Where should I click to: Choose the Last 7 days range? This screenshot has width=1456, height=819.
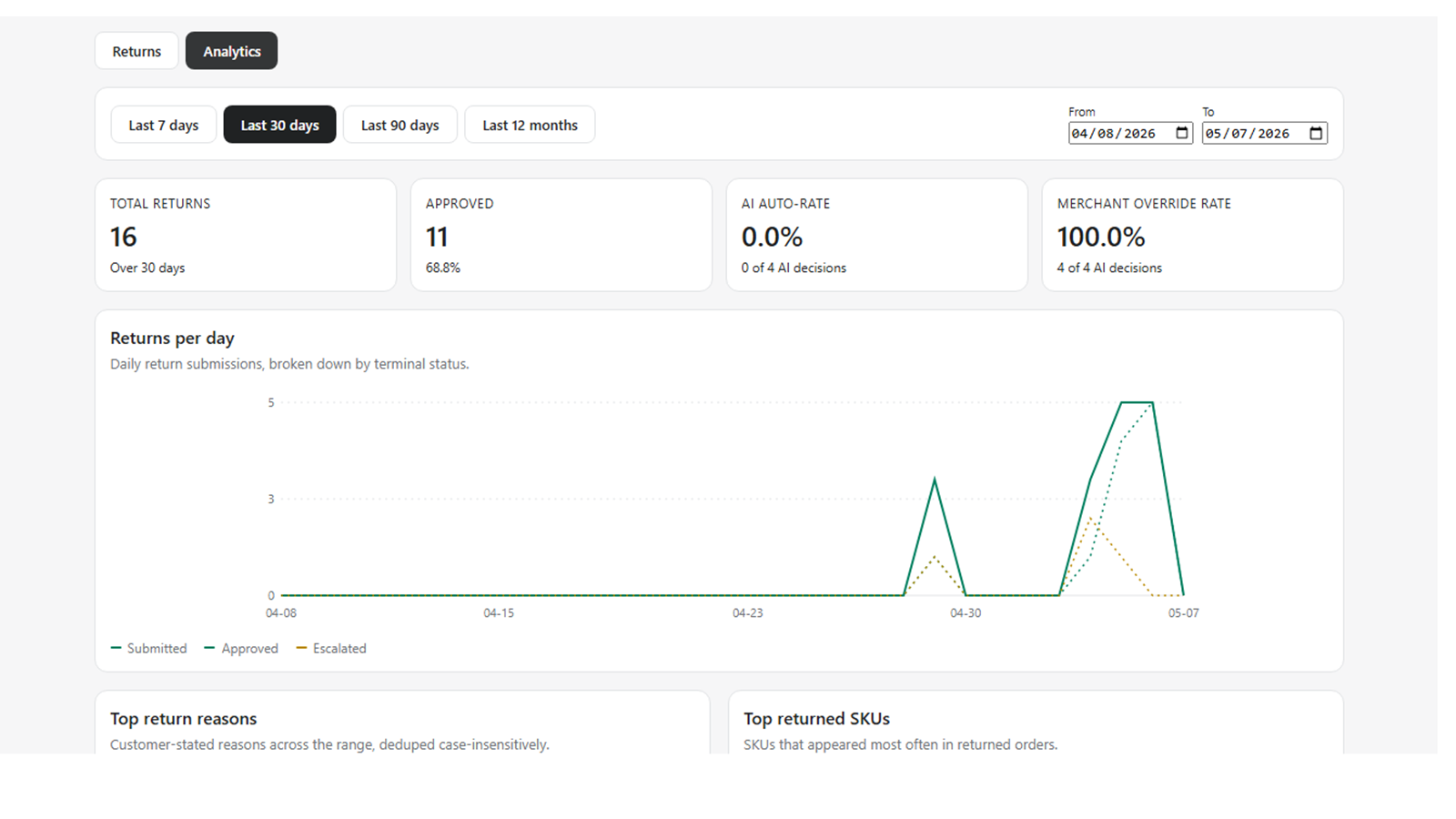(x=164, y=125)
